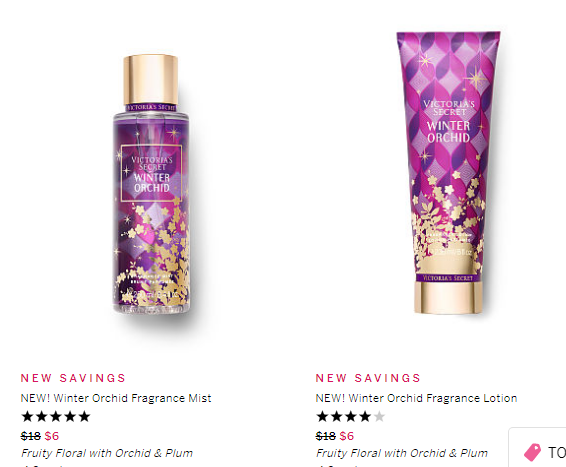Open the Winter Orchid Fragrance Mist bottle image
Viewport: 566px width, 467px height.
click(x=151, y=184)
